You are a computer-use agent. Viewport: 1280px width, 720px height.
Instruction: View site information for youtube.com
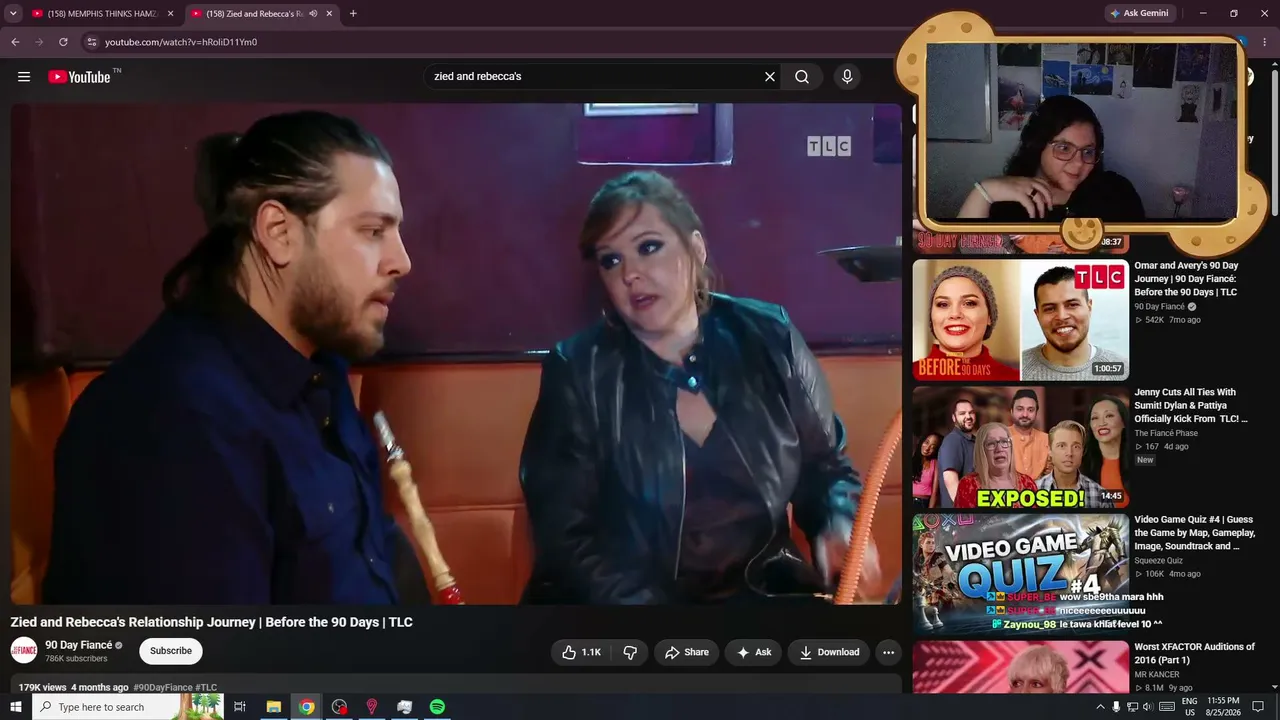(x=91, y=42)
